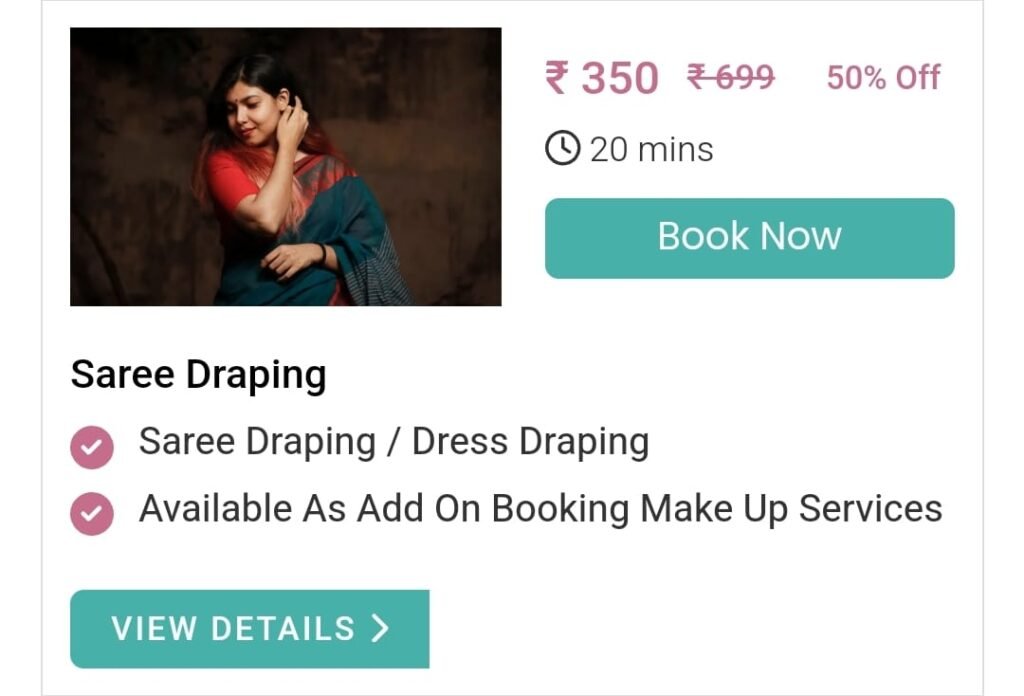Click the checkmark beside Available As Add On
Viewport: 1024px width, 696px height.
pos(92,514)
